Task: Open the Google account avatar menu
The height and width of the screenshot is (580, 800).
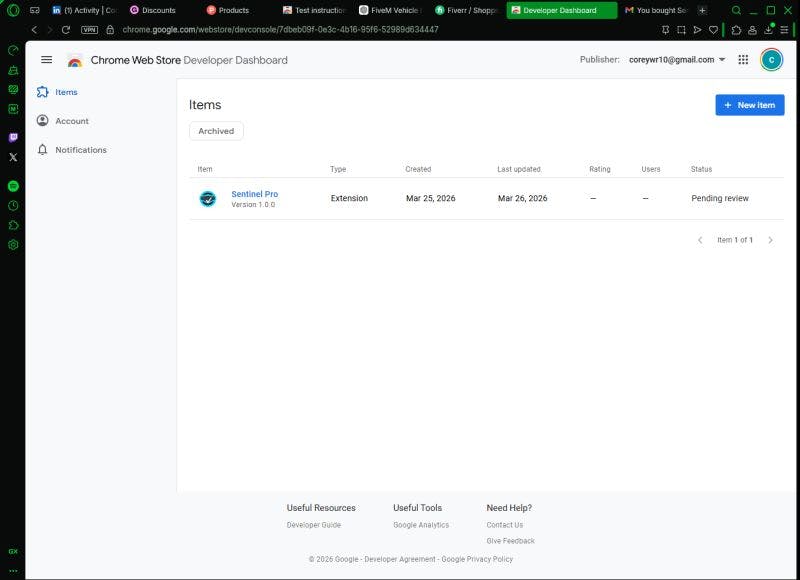Action: [771, 60]
